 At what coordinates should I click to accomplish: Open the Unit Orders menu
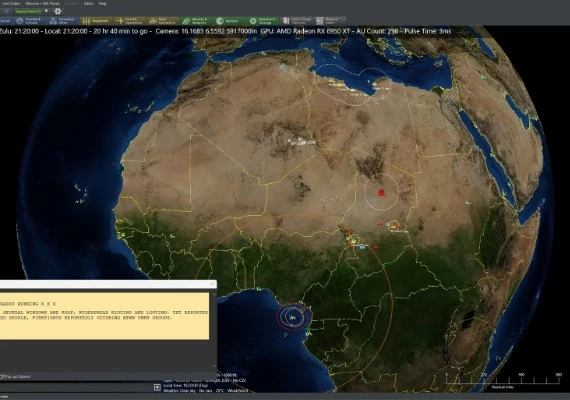click(11, 3)
